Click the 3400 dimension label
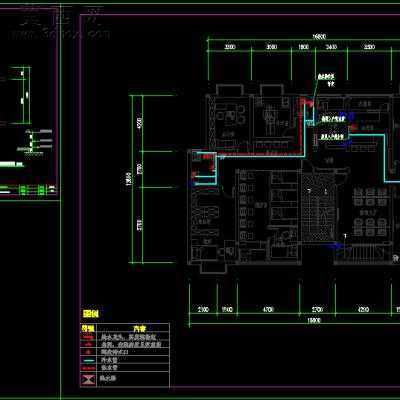This screenshot has width=400, height=400. point(331,47)
